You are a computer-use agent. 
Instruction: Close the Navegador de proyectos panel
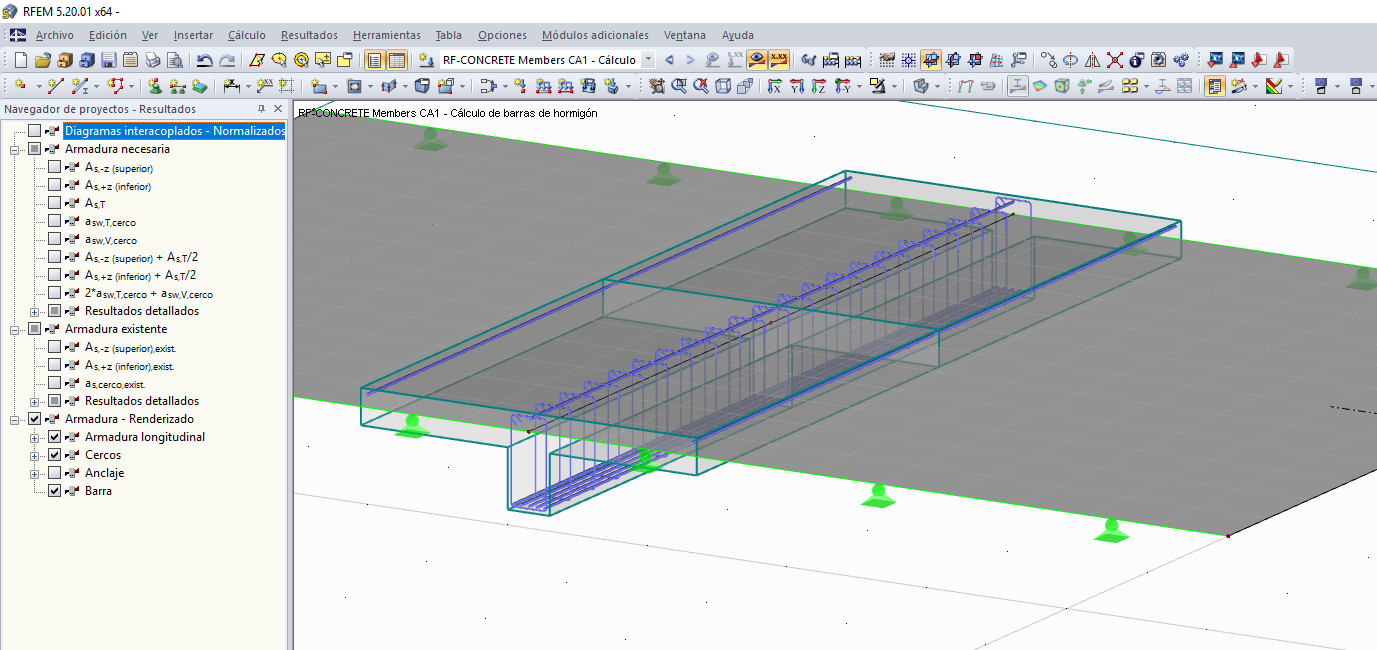click(277, 109)
